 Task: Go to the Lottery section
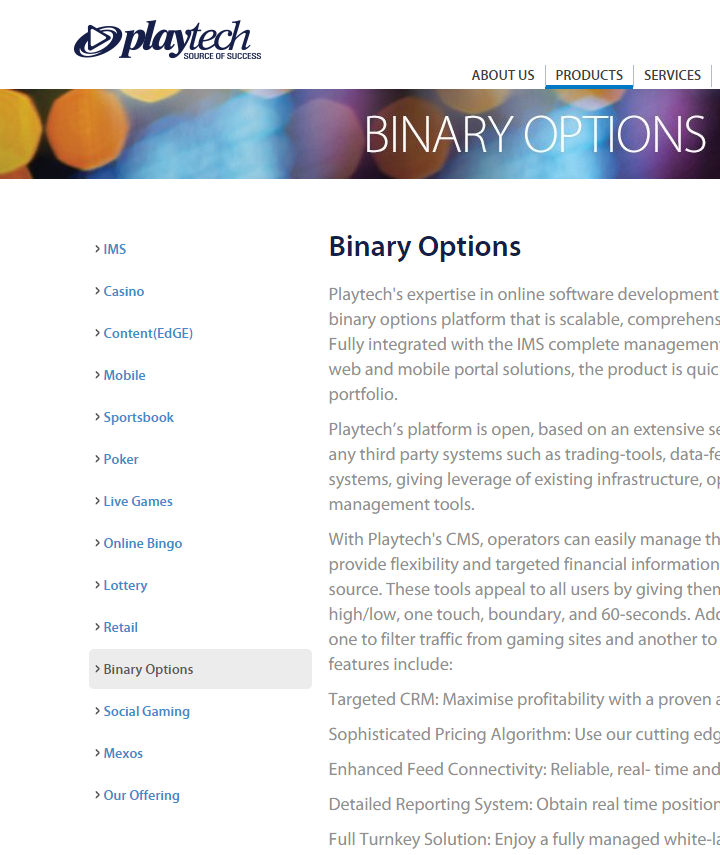coord(125,585)
